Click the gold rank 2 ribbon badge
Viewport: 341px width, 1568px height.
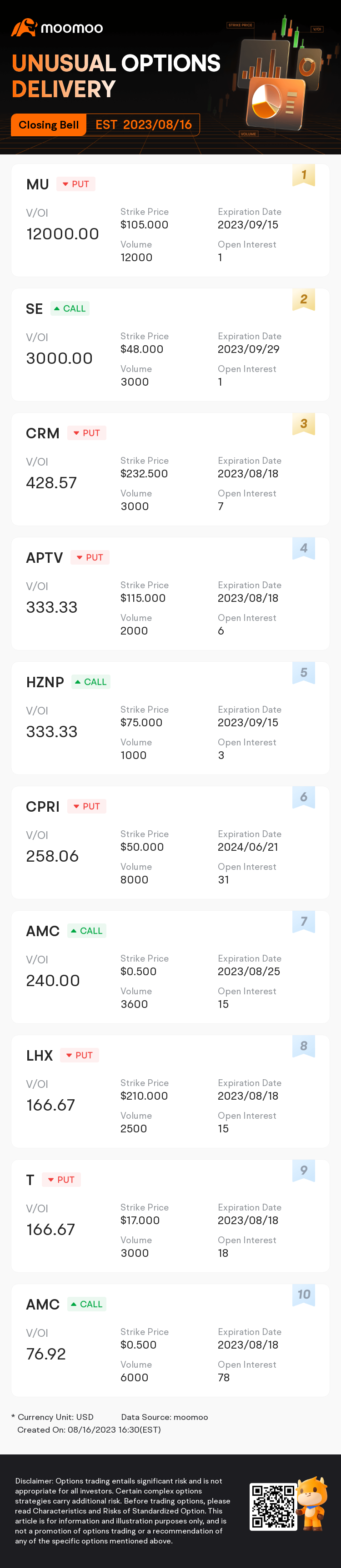click(x=303, y=299)
